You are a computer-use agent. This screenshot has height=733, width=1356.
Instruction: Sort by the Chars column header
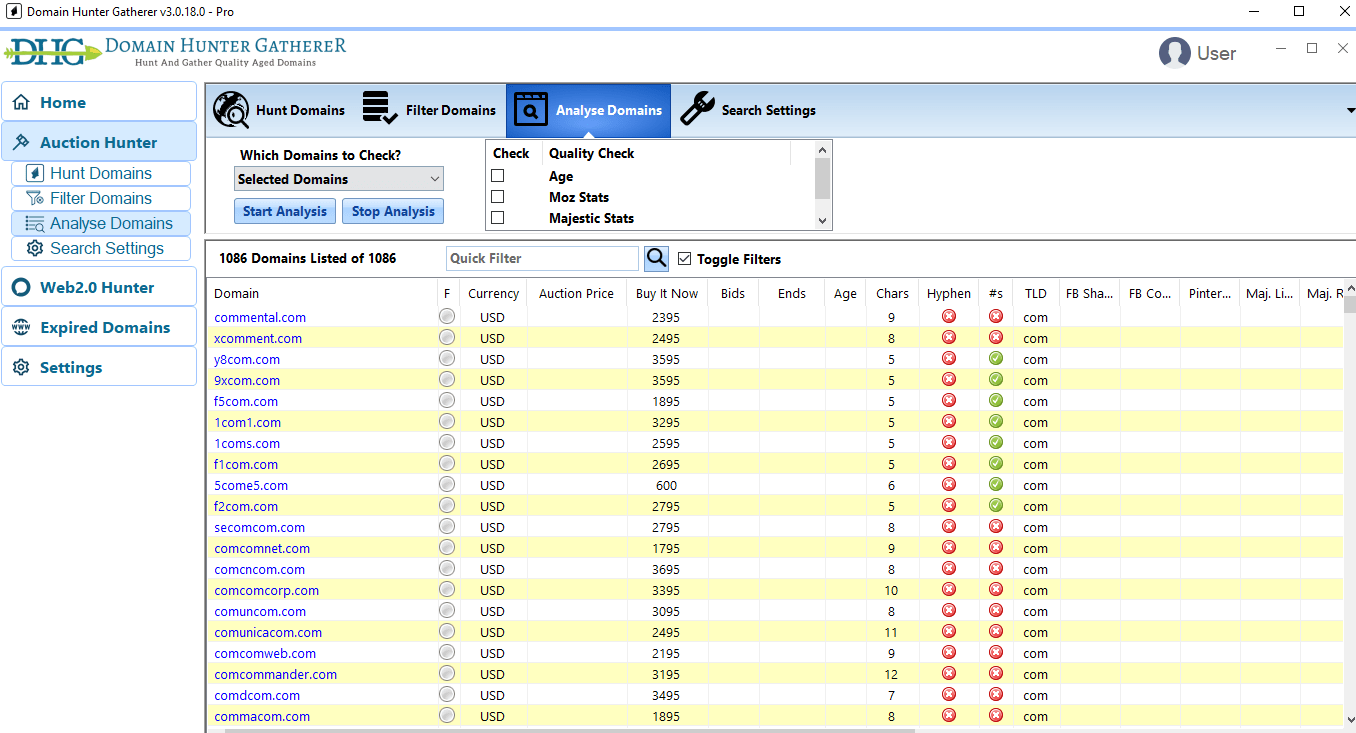pos(892,293)
